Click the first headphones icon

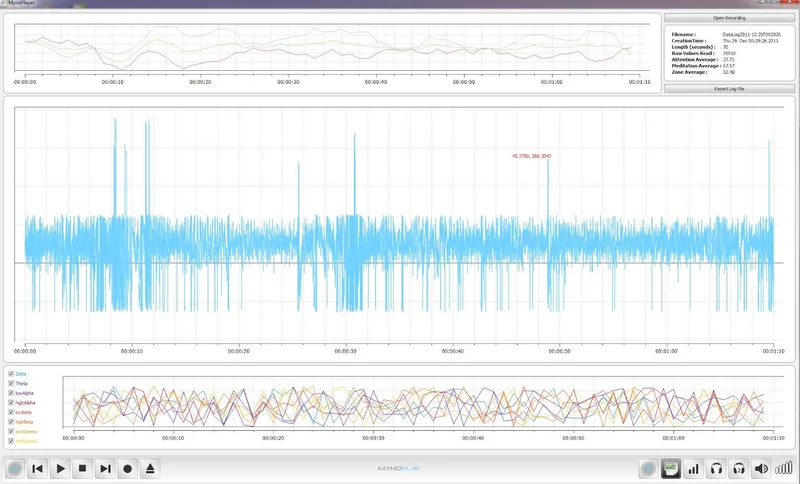716,469
